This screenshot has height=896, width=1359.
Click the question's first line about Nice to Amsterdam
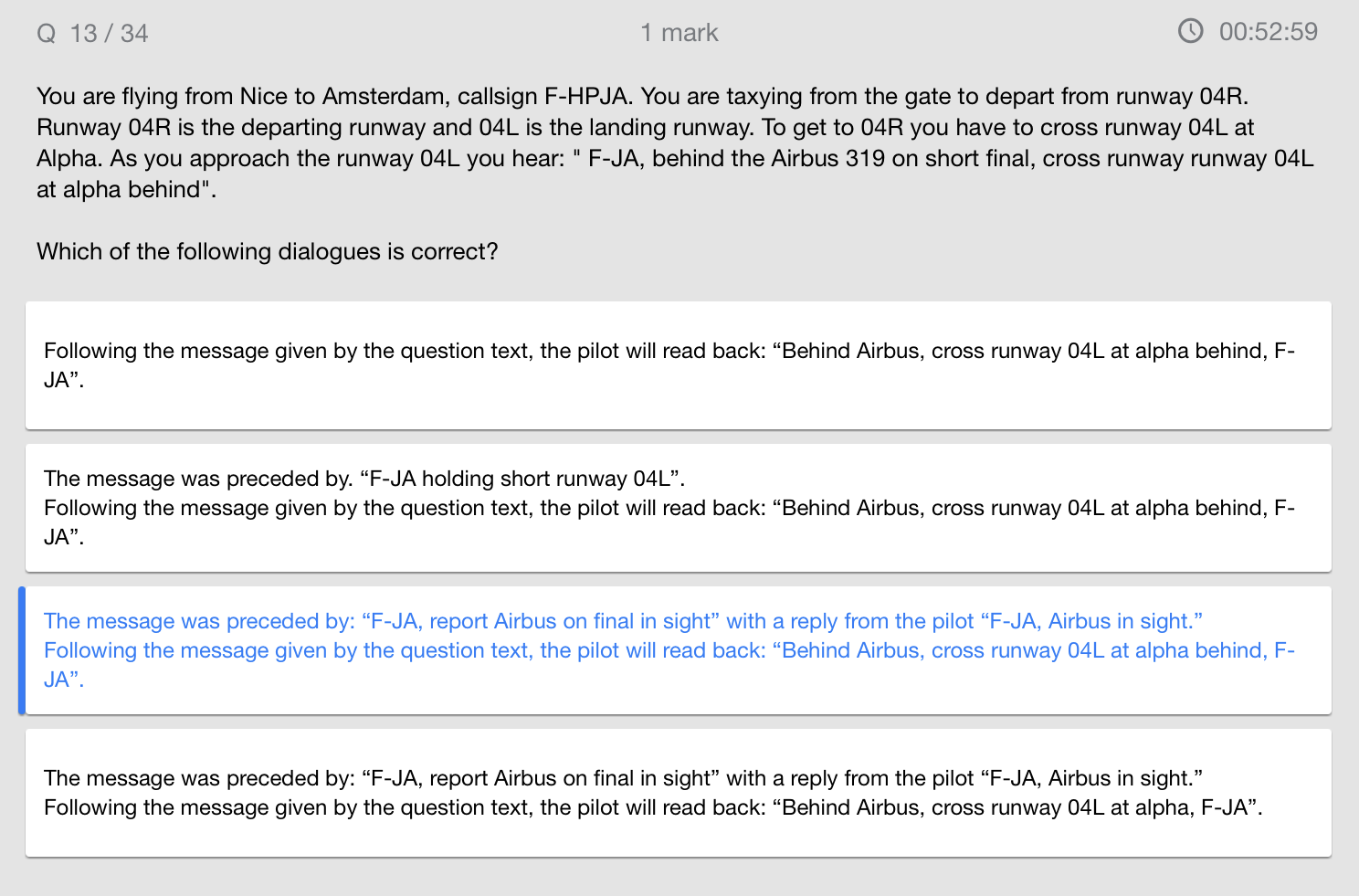641,96
